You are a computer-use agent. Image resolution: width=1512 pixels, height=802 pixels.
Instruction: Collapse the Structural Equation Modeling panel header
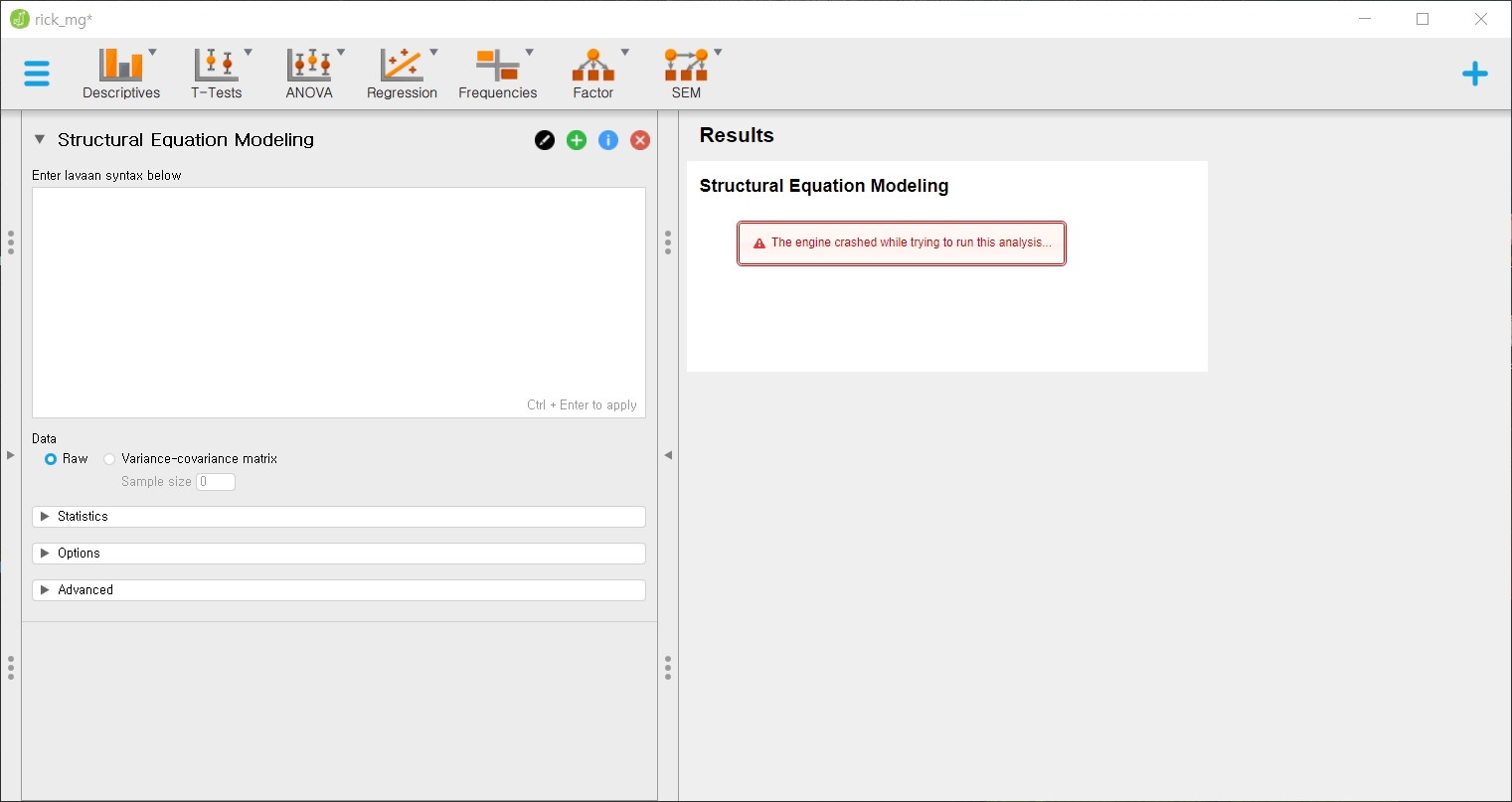pyautogui.click(x=39, y=139)
